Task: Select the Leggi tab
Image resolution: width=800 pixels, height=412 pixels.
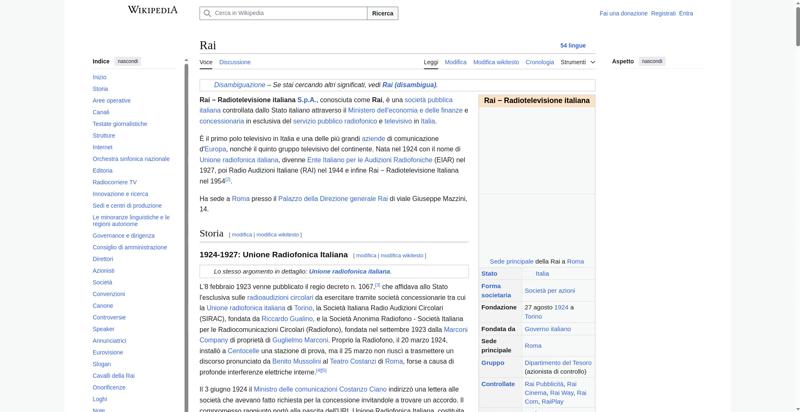Action: [431, 62]
